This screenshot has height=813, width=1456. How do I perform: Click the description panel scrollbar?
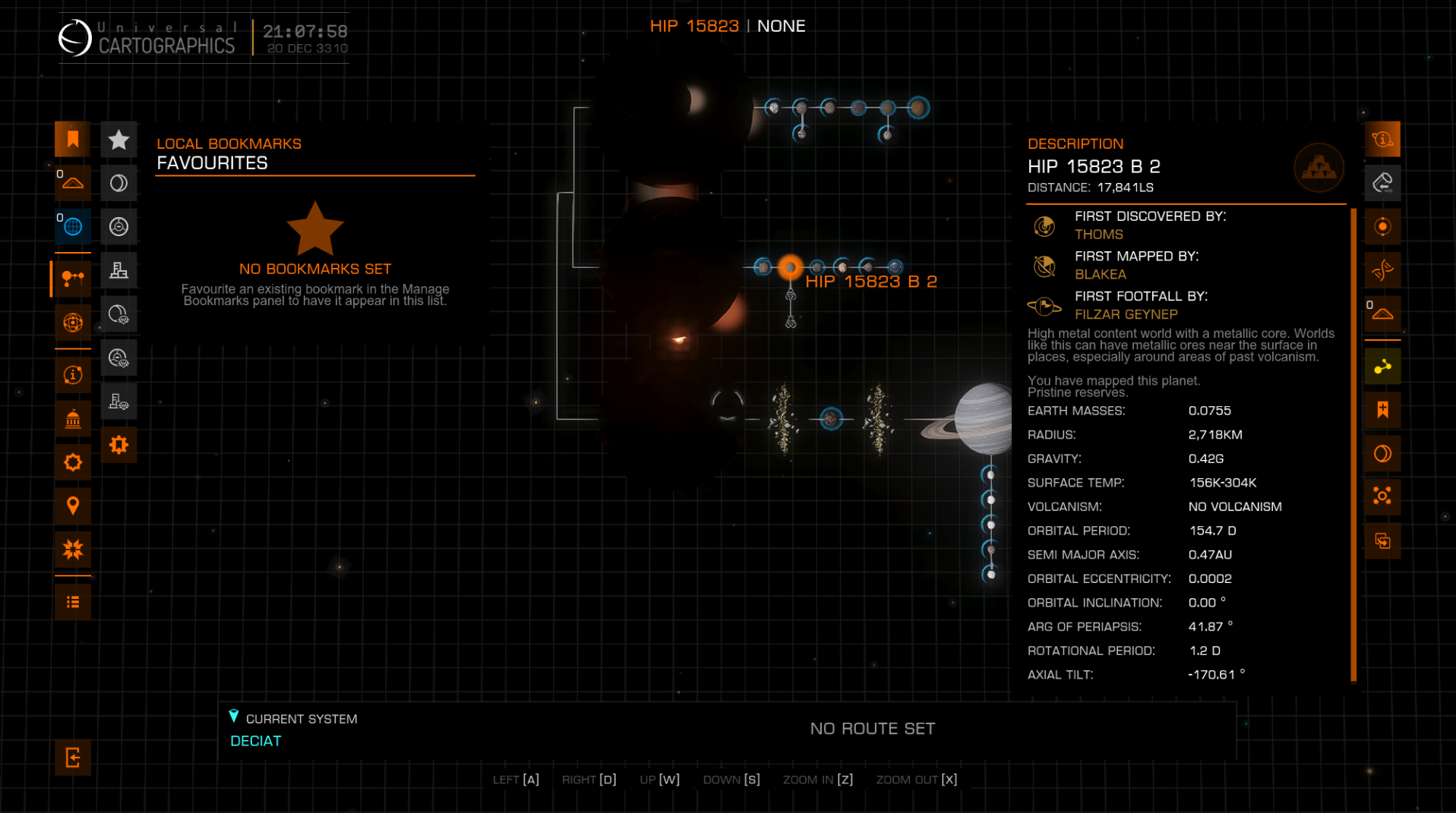(1353, 445)
